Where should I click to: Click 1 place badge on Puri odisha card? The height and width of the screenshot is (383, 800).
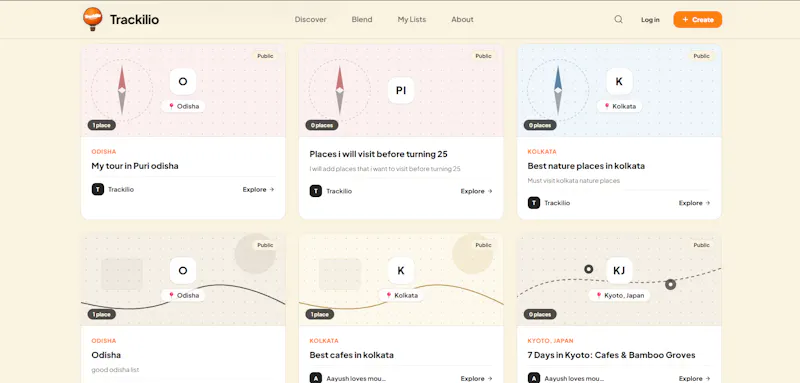pyautogui.click(x=102, y=125)
